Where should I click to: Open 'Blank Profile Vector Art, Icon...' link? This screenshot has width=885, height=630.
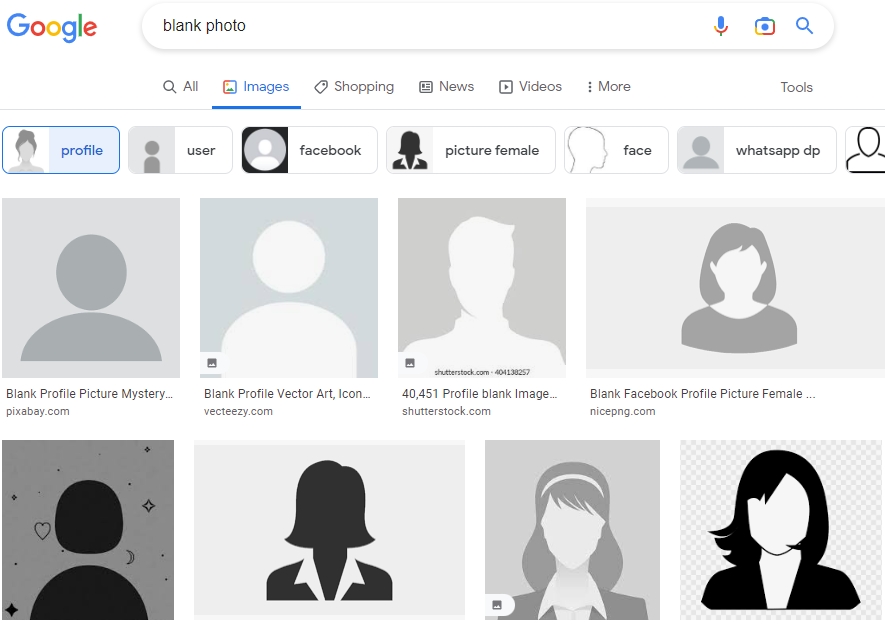pyautogui.click(x=287, y=394)
